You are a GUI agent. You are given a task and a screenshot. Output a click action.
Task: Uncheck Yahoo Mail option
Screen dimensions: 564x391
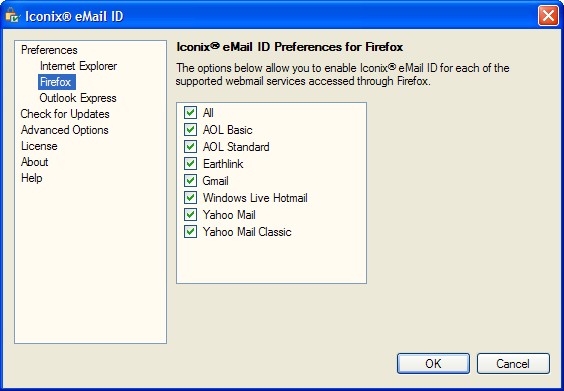point(190,215)
